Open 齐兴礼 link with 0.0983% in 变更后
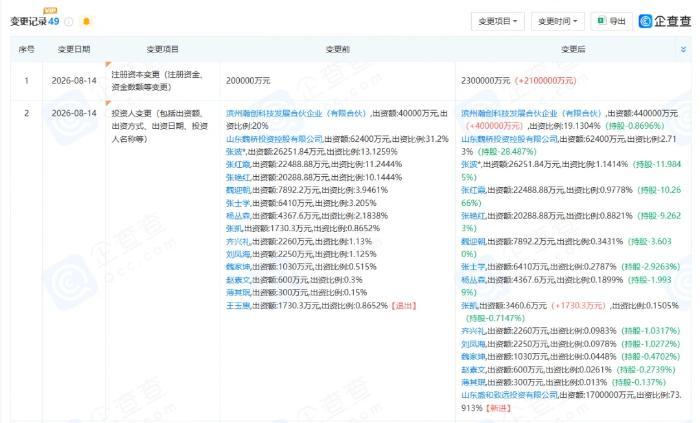Image resolution: width=700 pixels, height=423 pixels. (x=473, y=331)
